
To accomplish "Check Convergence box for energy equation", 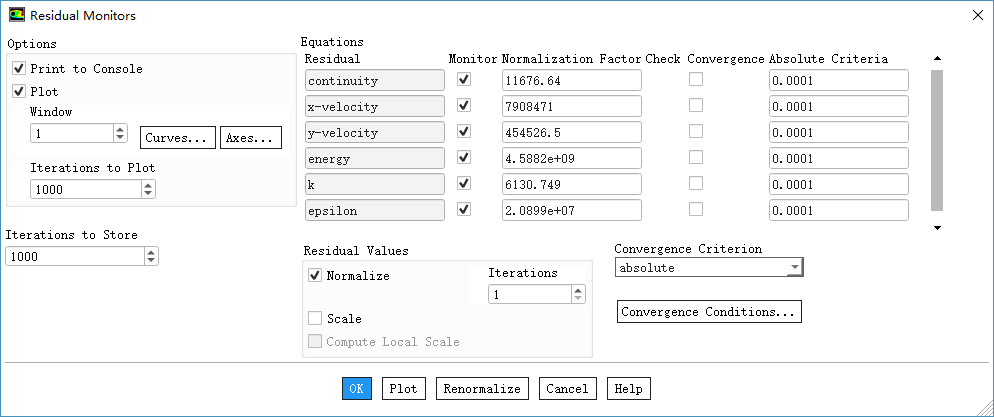I will [x=695, y=158].
